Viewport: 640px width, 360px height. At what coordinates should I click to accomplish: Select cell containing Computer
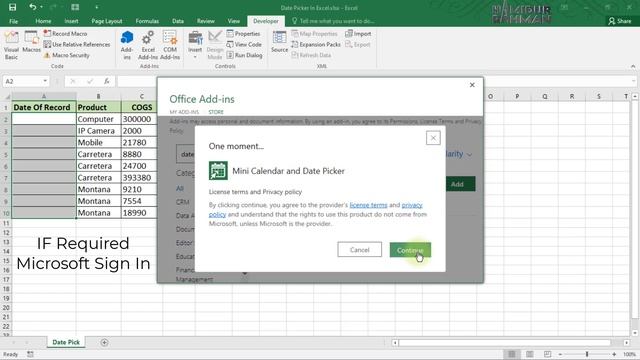tap(99, 119)
